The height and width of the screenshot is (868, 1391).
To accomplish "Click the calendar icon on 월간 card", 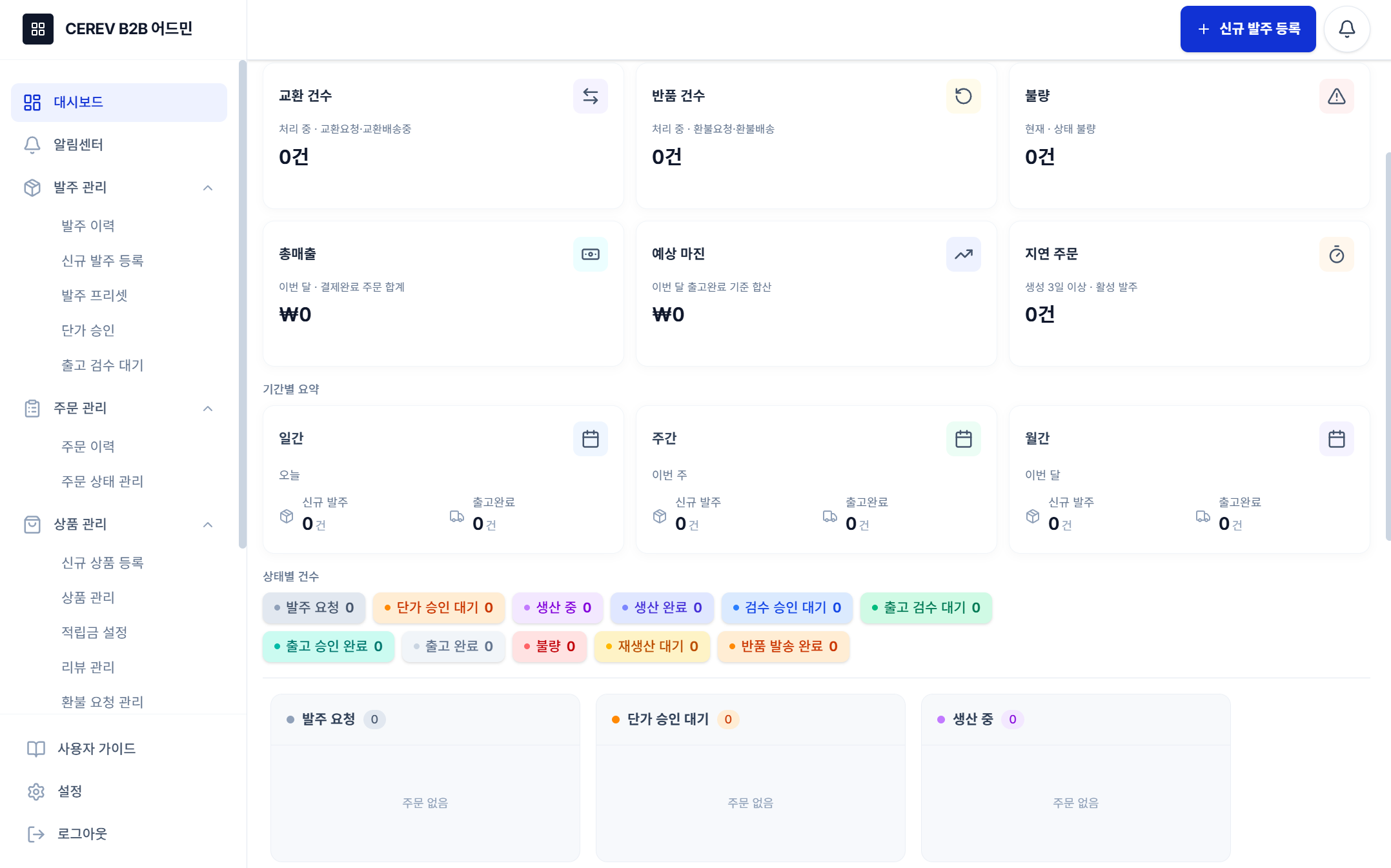I will pyautogui.click(x=1336, y=438).
